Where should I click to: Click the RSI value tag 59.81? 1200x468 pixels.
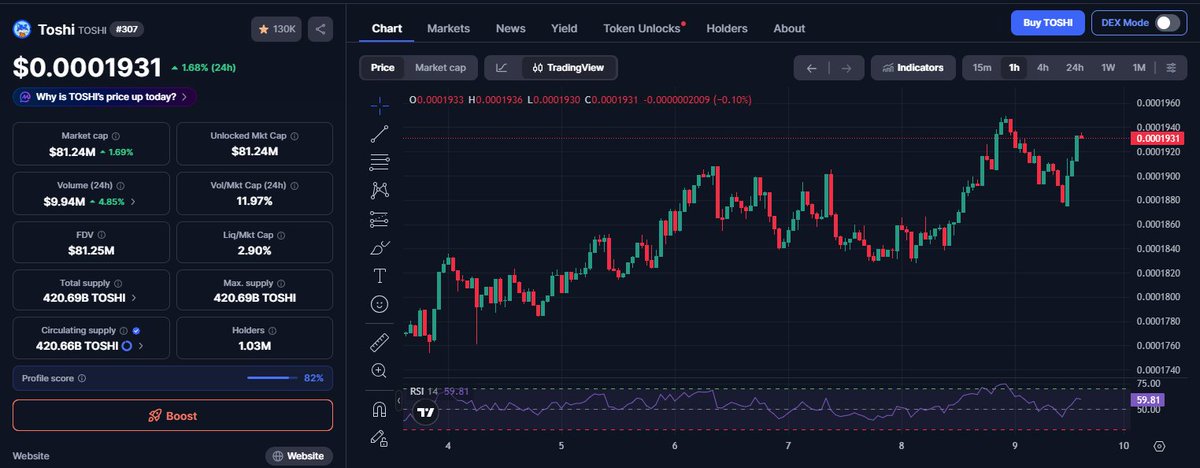[1146, 400]
